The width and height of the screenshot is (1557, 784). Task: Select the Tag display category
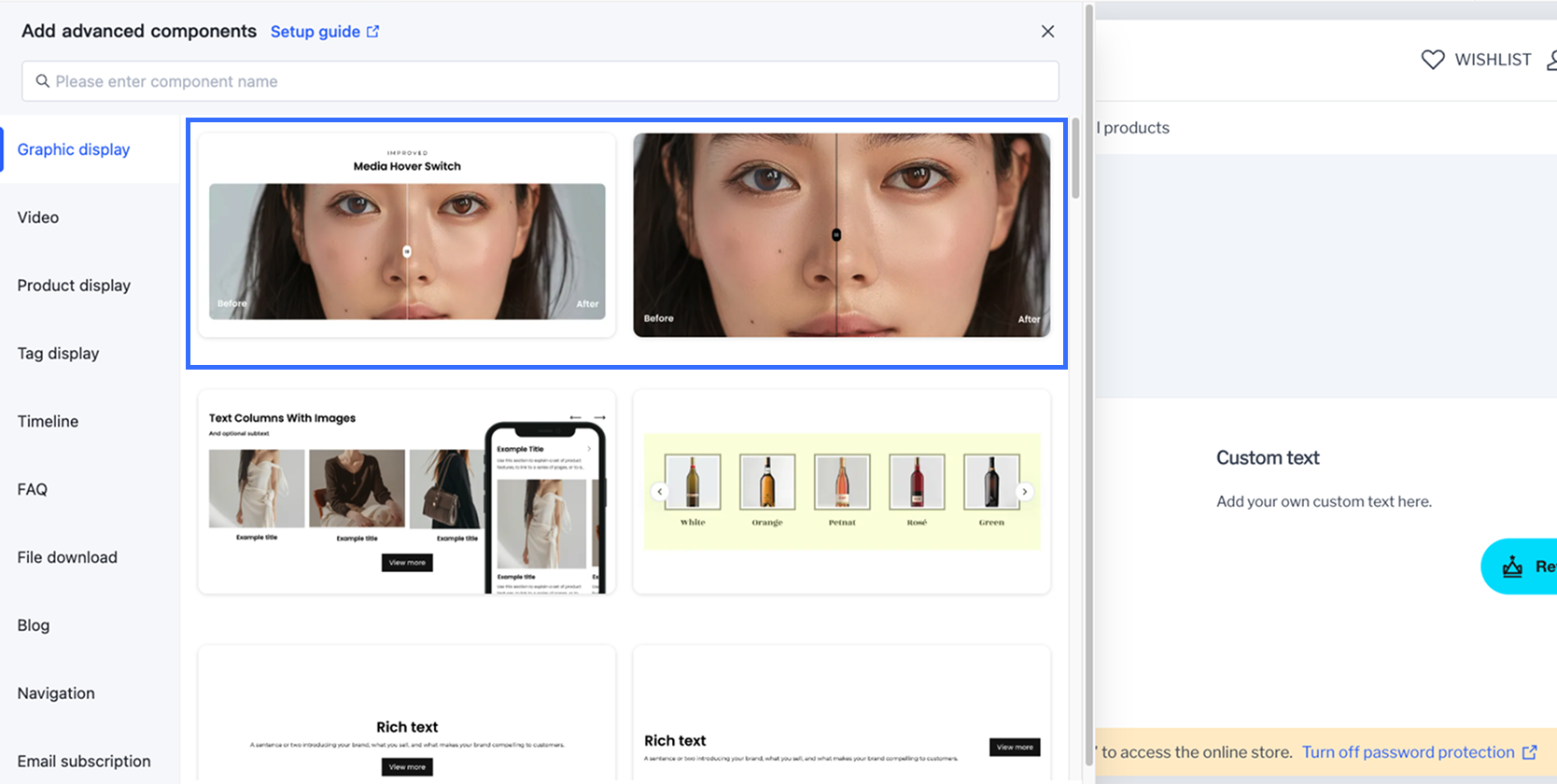(x=58, y=354)
